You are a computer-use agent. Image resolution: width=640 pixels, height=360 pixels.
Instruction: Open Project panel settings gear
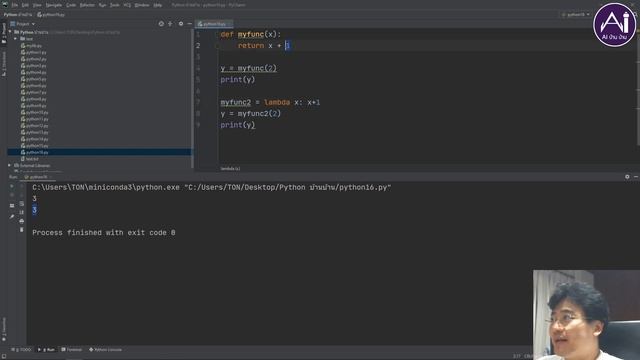coord(181,24)
